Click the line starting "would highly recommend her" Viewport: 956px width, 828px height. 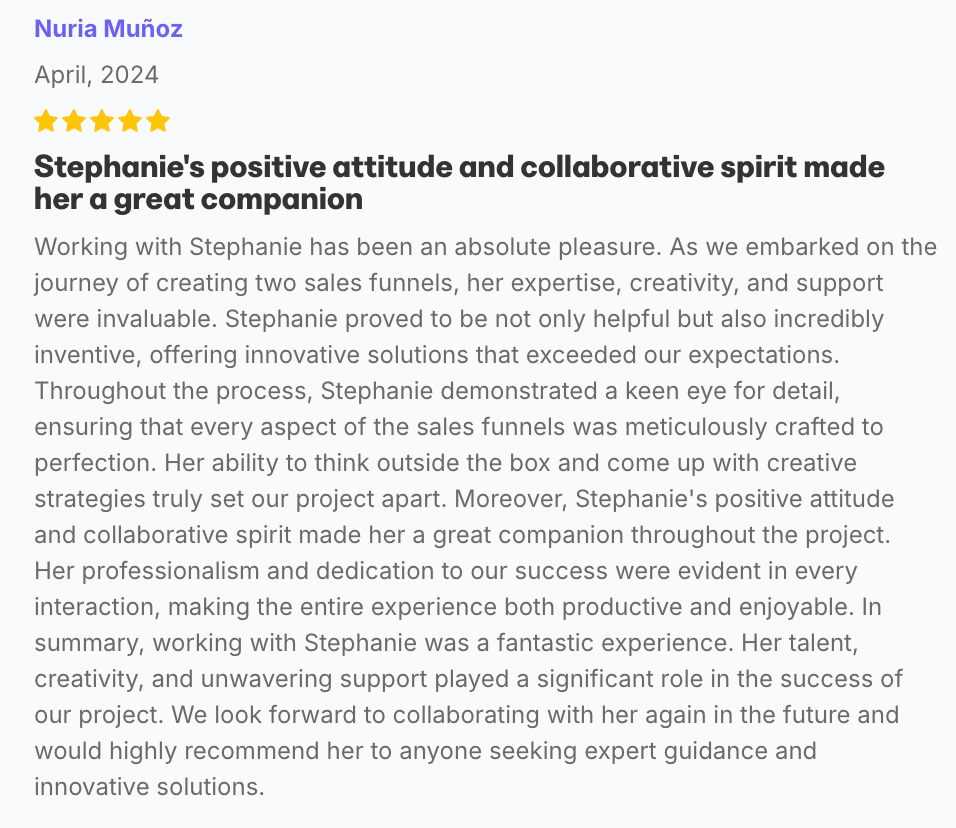(425, 751)
